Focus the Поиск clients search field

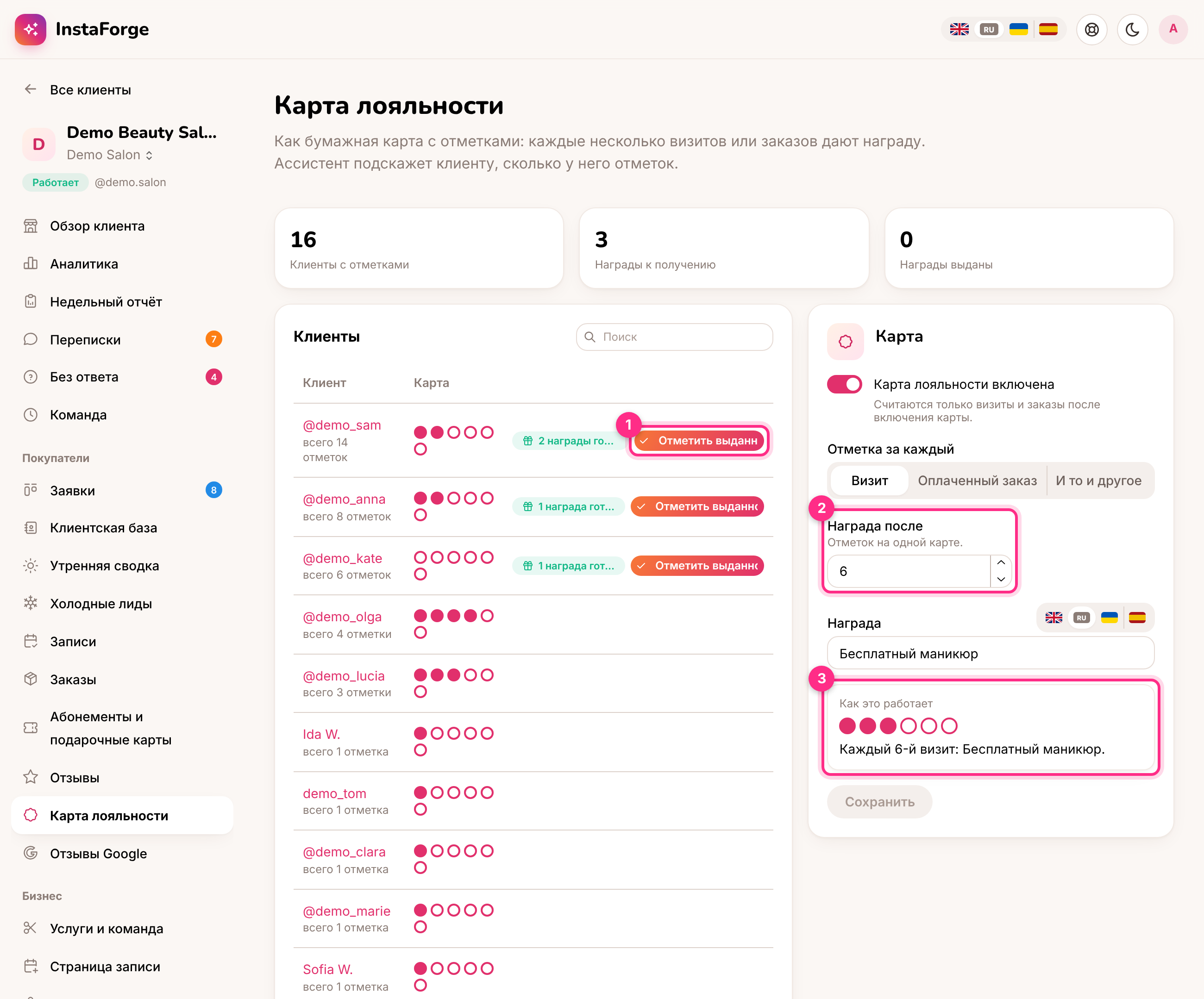pos(674,337)
